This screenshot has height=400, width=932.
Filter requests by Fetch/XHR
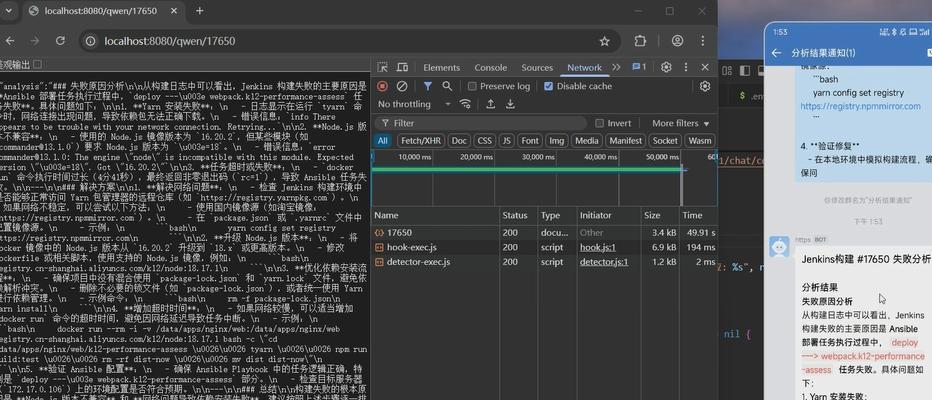420,141
